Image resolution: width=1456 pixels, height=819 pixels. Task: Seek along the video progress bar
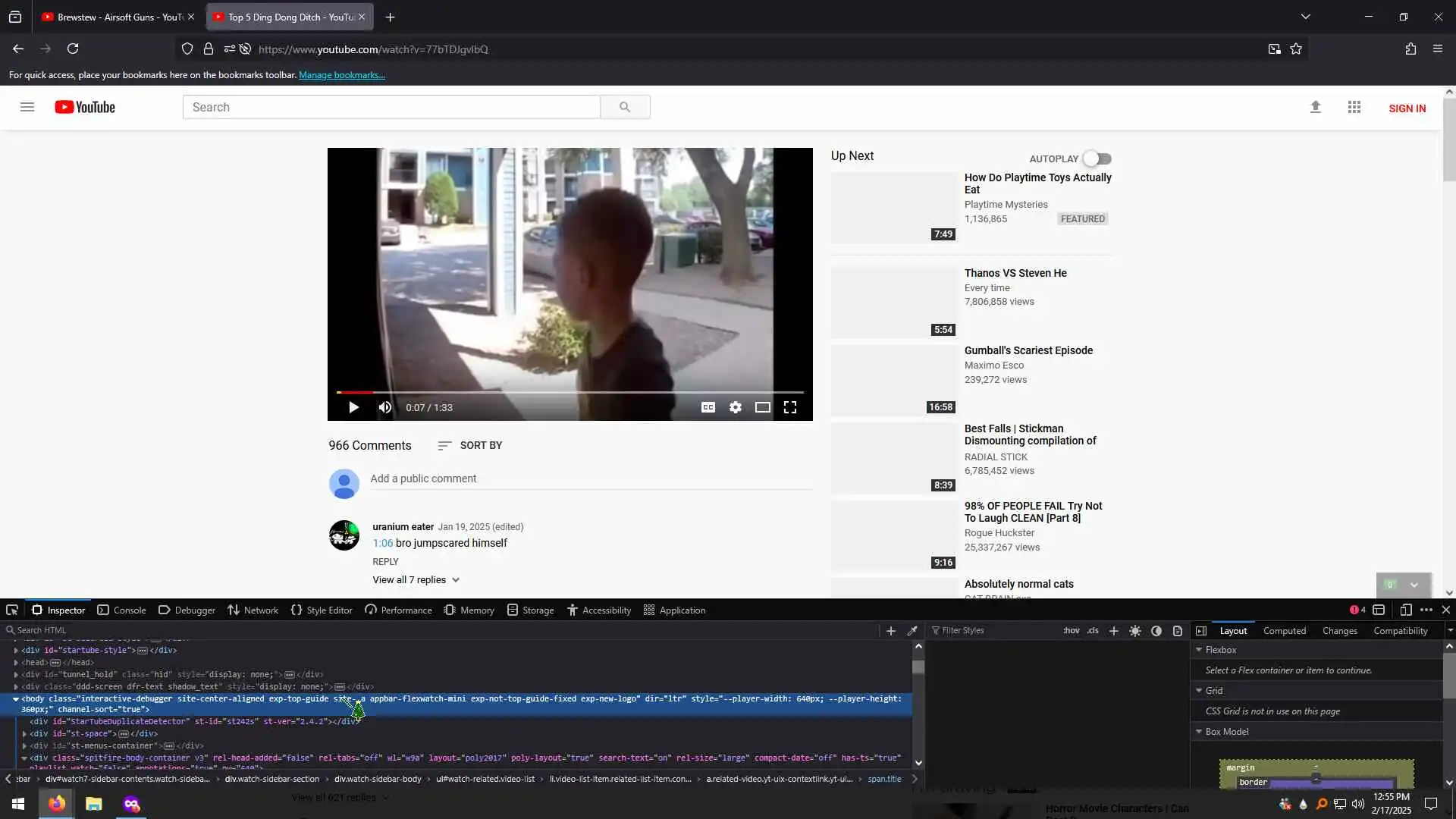[569, 392]
